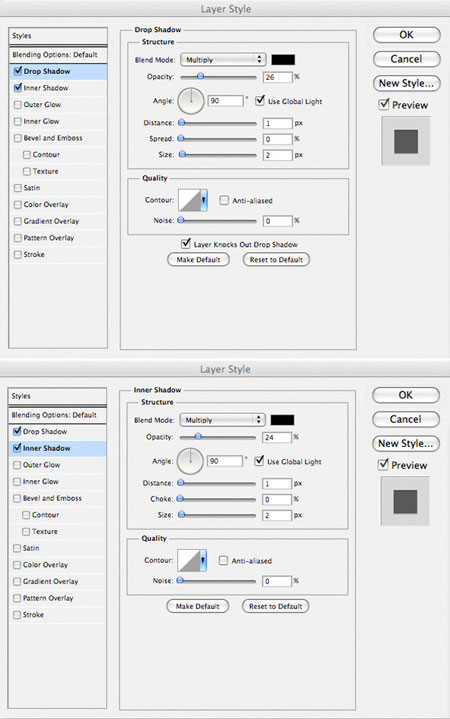450x719 pixels.
Task: Open Blend Mode dropdown in Inner Shadow settings
Action: (x=222, y=420)
